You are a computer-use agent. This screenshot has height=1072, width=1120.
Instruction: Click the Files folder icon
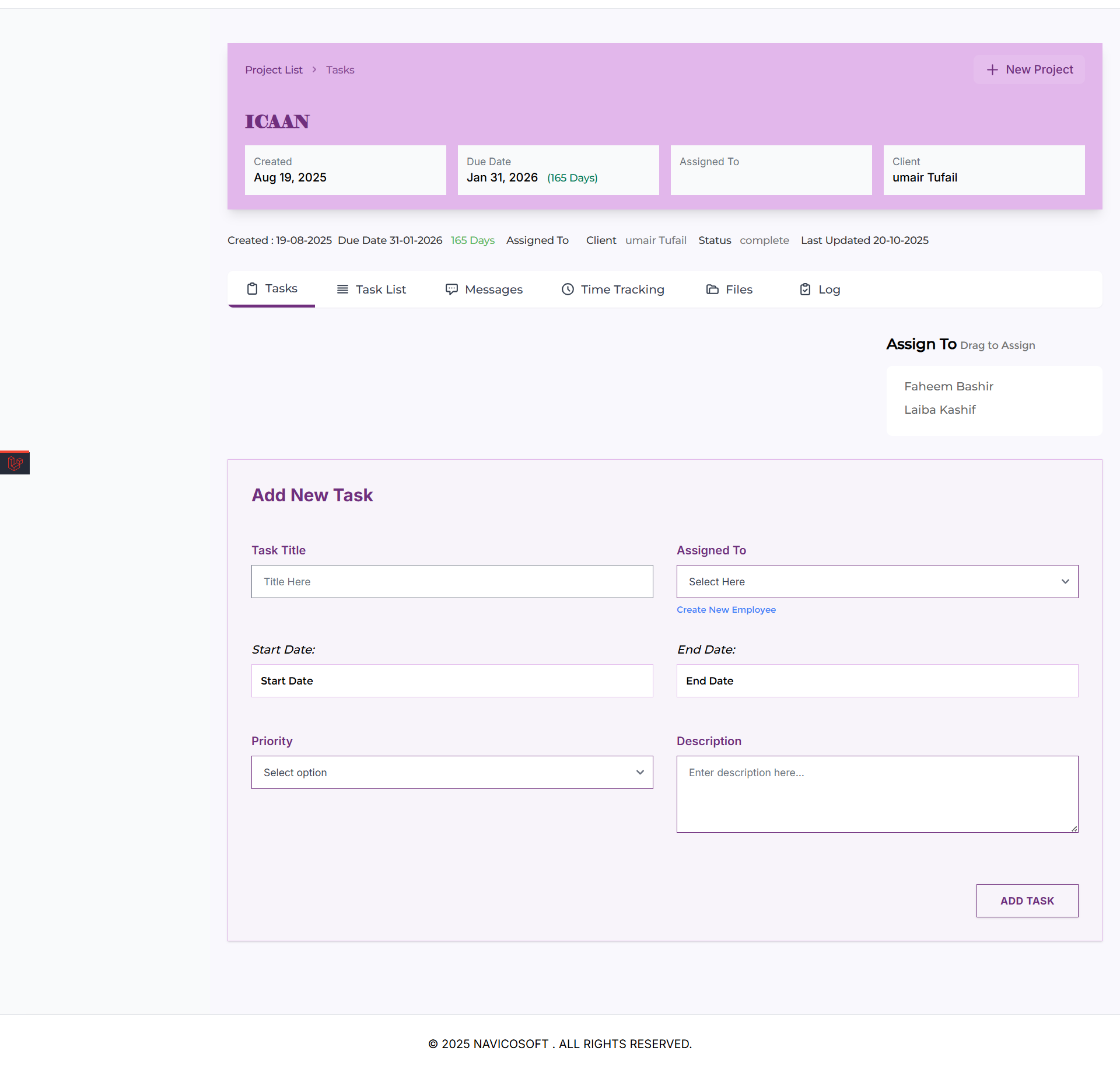(712, 289)
